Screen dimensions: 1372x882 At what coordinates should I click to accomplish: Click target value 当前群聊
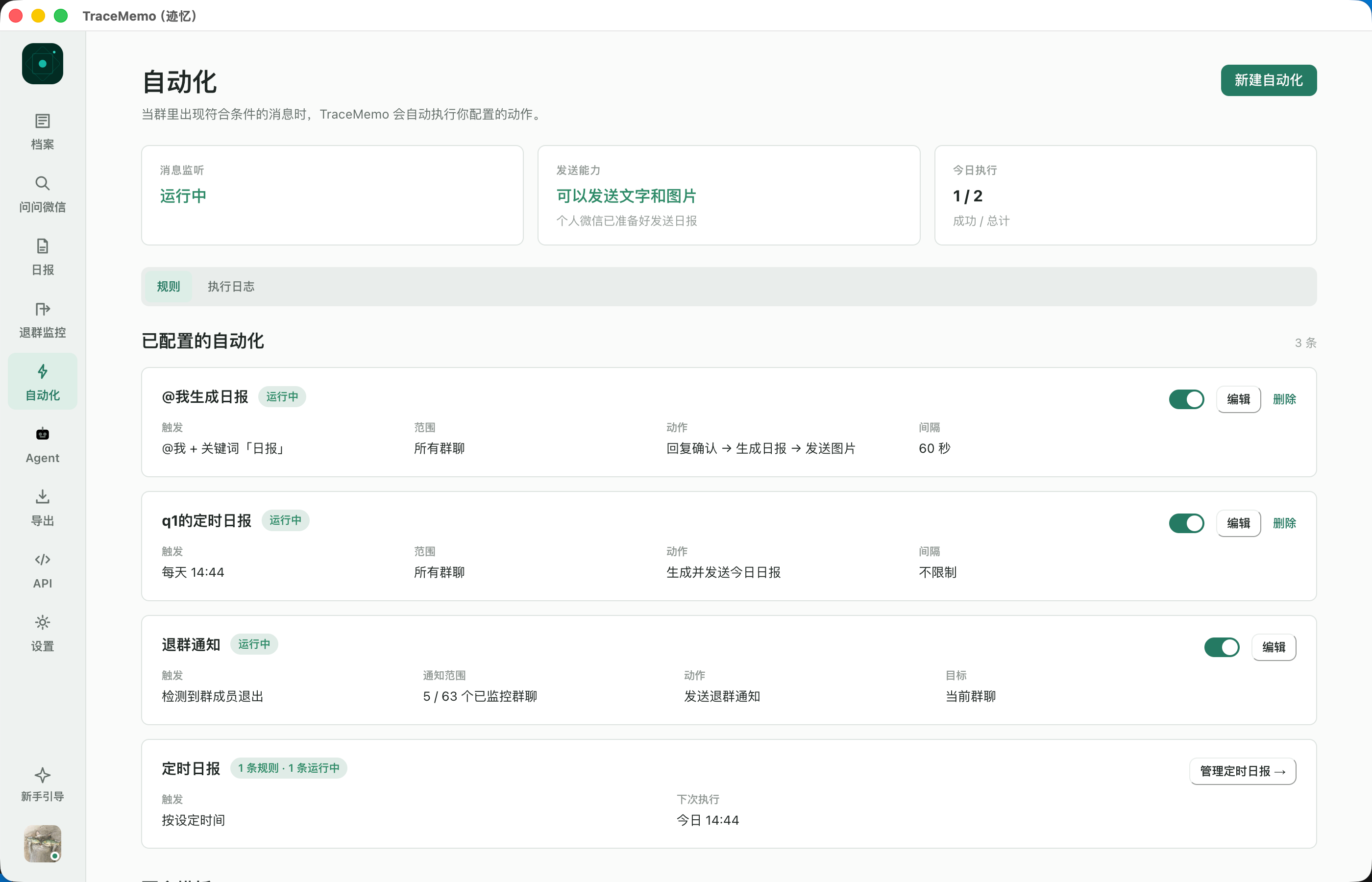click(x=971, y=696)
